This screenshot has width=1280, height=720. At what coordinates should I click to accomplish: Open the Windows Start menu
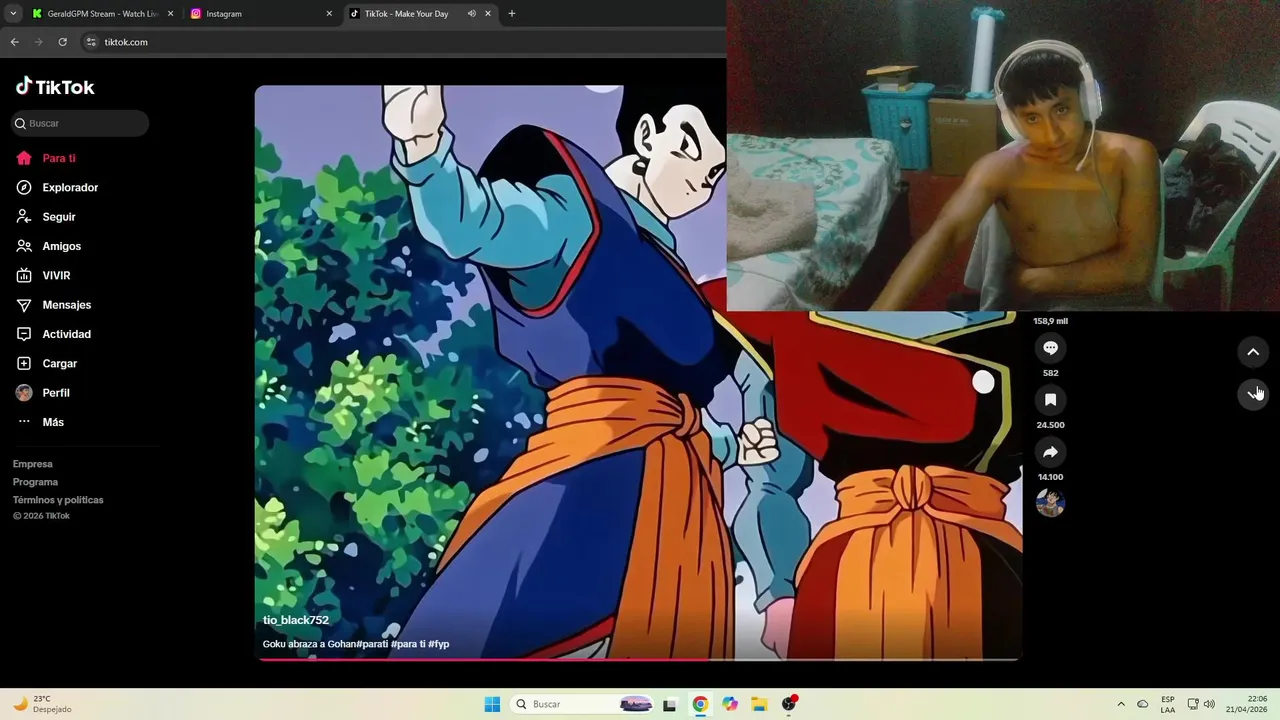point(492,704)
